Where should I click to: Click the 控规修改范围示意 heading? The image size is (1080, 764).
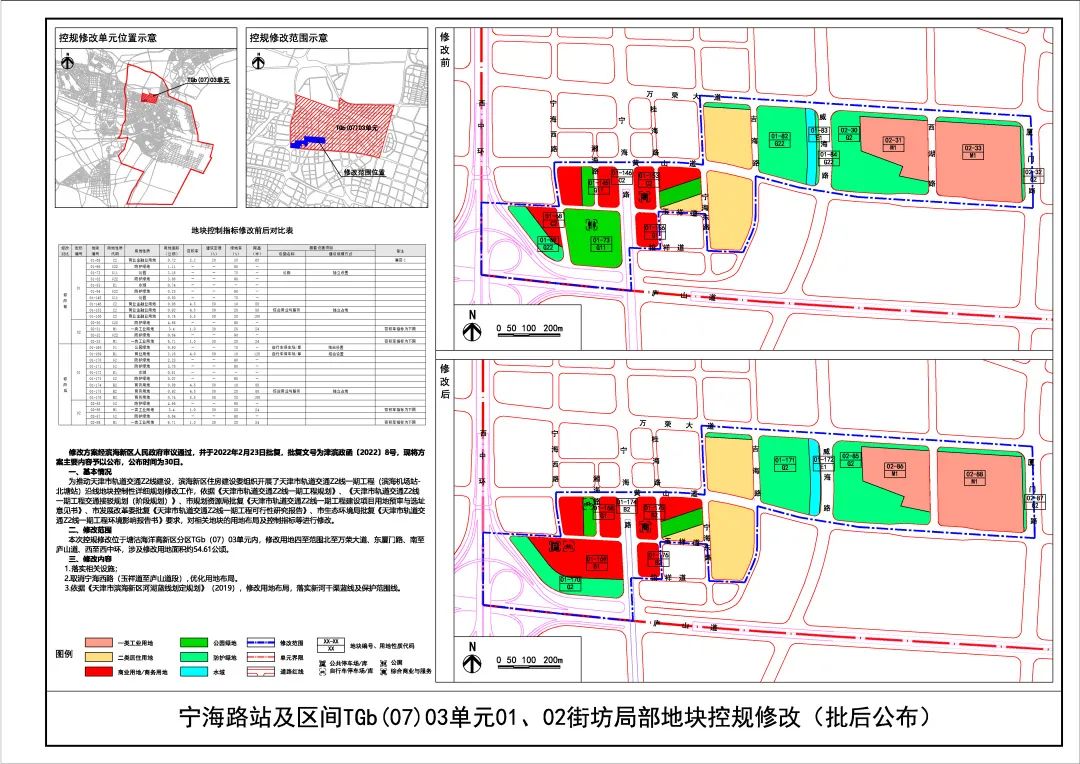[x=289, y=38]
